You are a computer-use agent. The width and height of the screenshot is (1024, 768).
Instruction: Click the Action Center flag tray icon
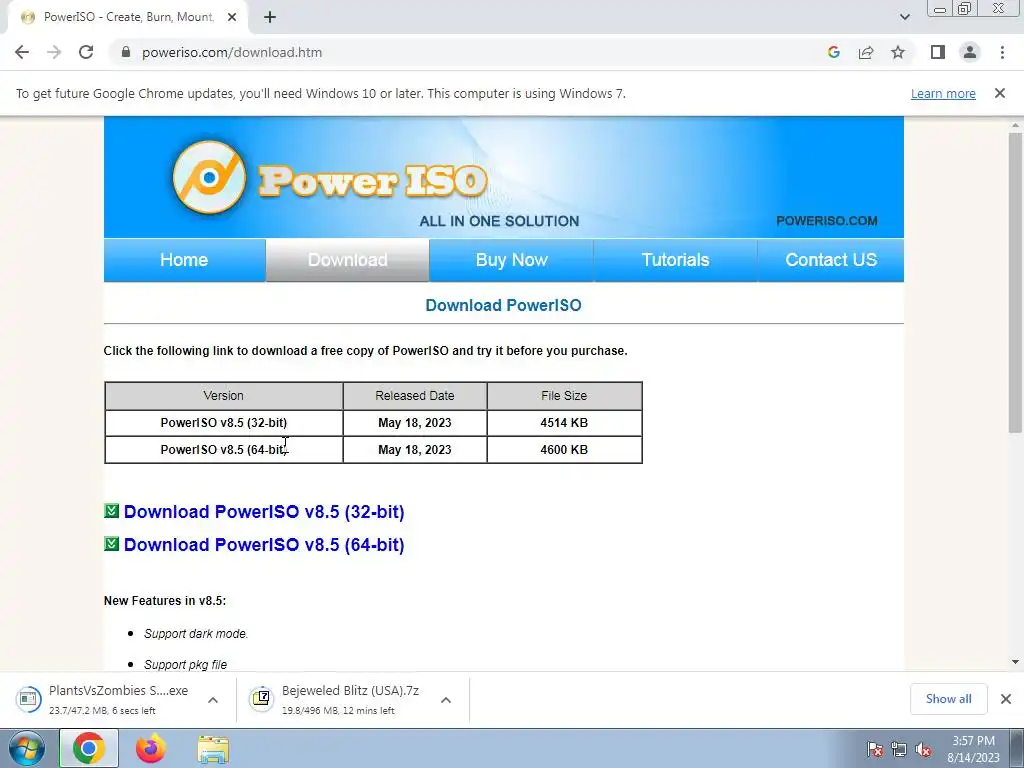pyautogui.click(x=875, y=749)
